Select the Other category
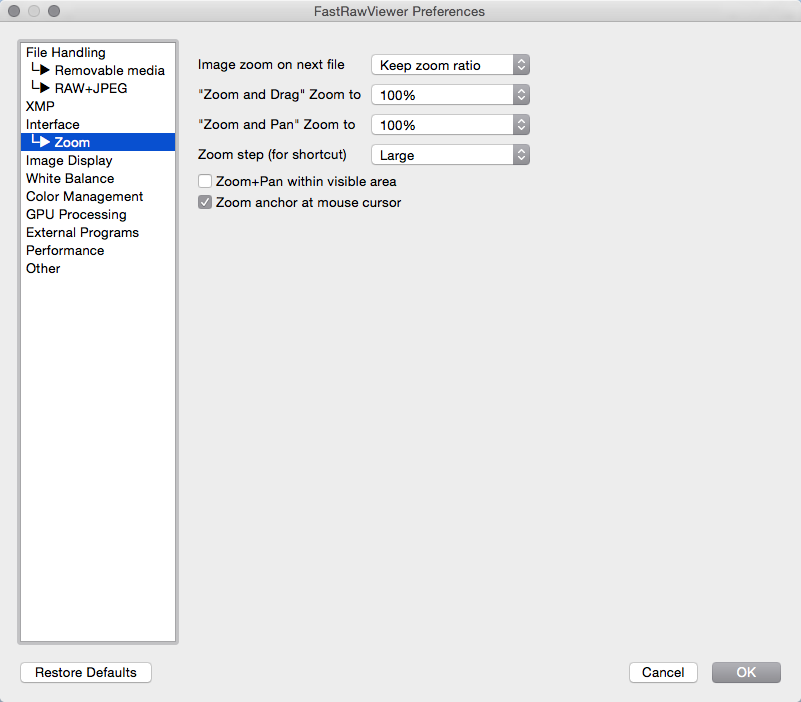Image resolution: width=801 pixels, height=702 pixels. [98, 268]
